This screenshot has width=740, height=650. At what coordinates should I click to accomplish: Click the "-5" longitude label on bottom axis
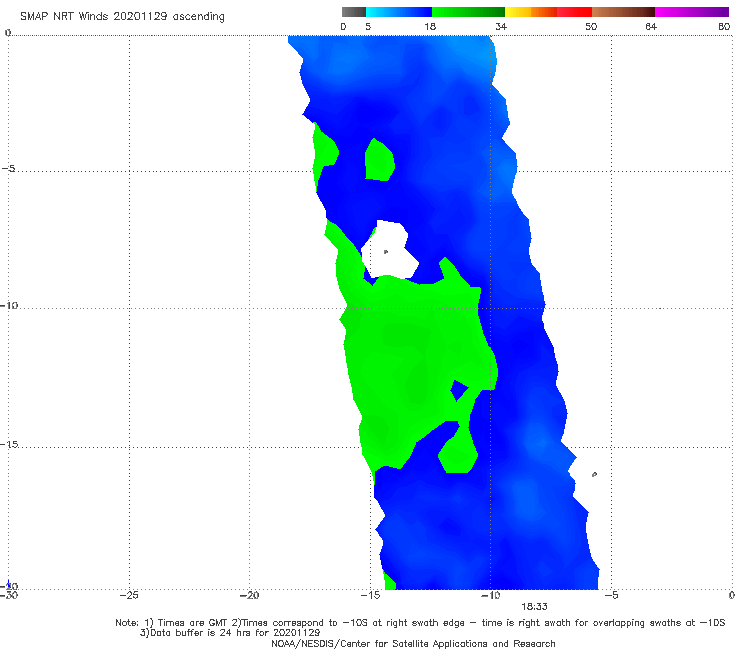tap(611, 595)
